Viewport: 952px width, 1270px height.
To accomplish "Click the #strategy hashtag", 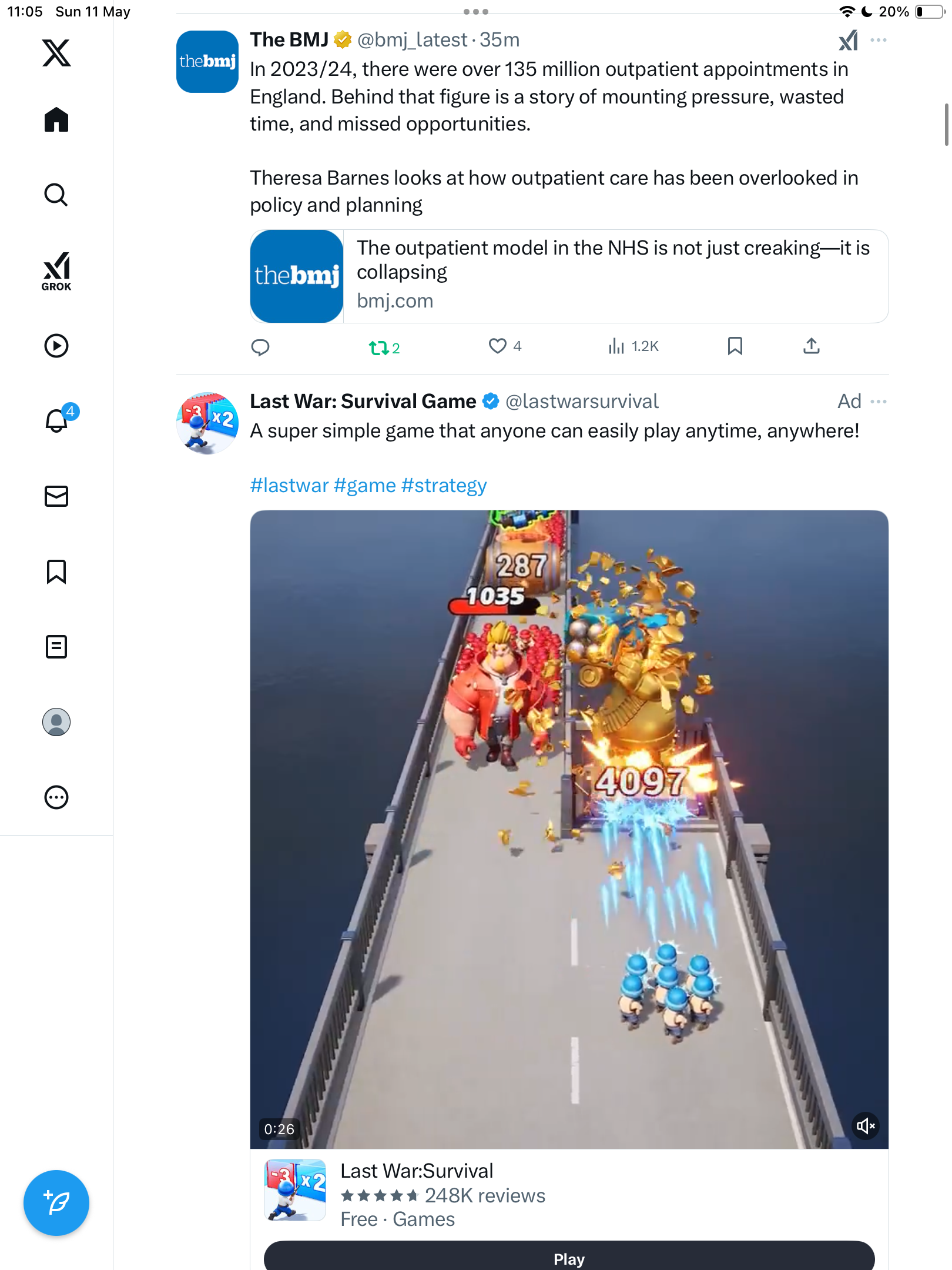I will click(444, 486).
